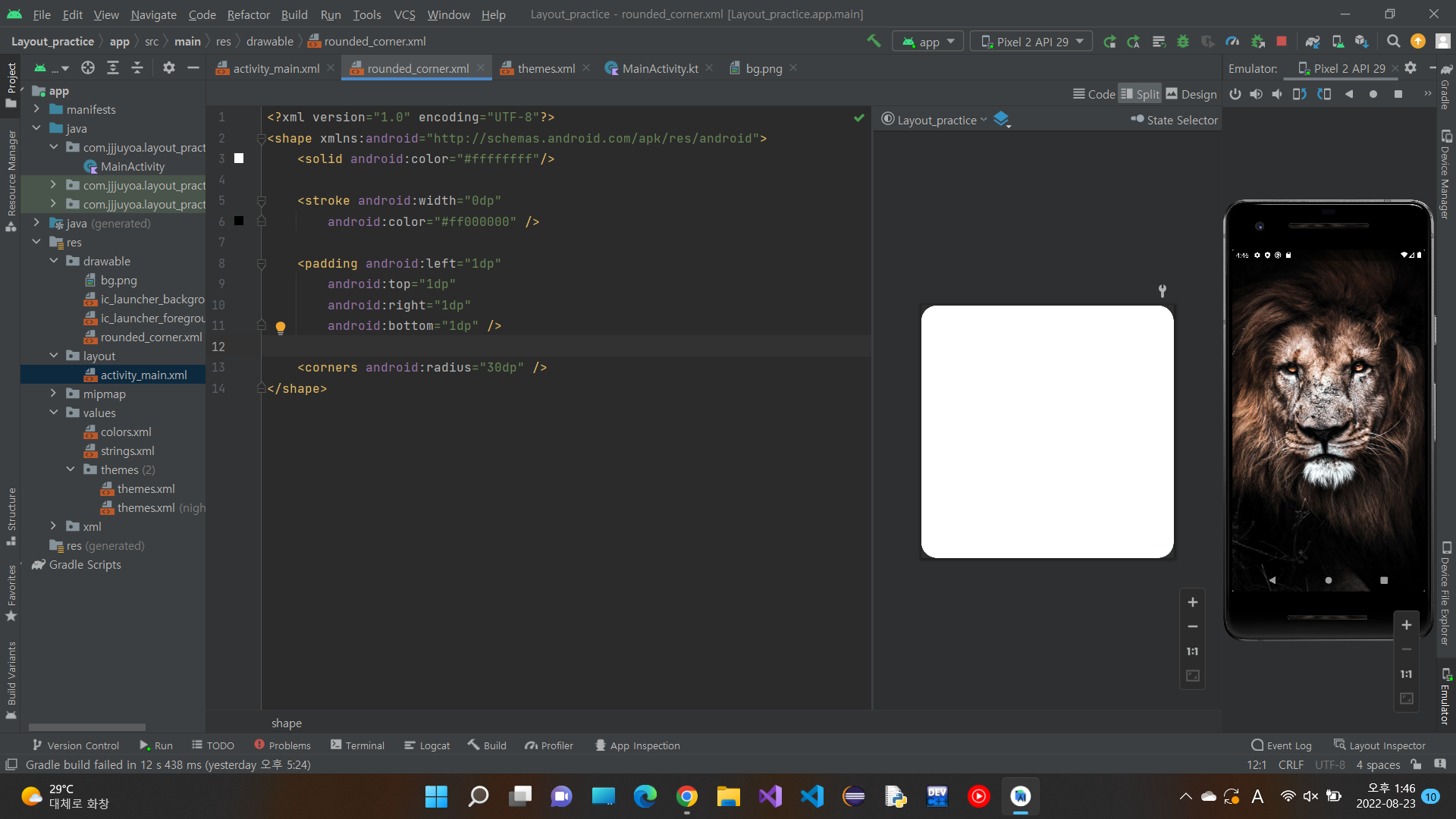This screenshot has height=819, width=1456.
Task: Switch editor to Code view mode
Action: click(1094, 94)
